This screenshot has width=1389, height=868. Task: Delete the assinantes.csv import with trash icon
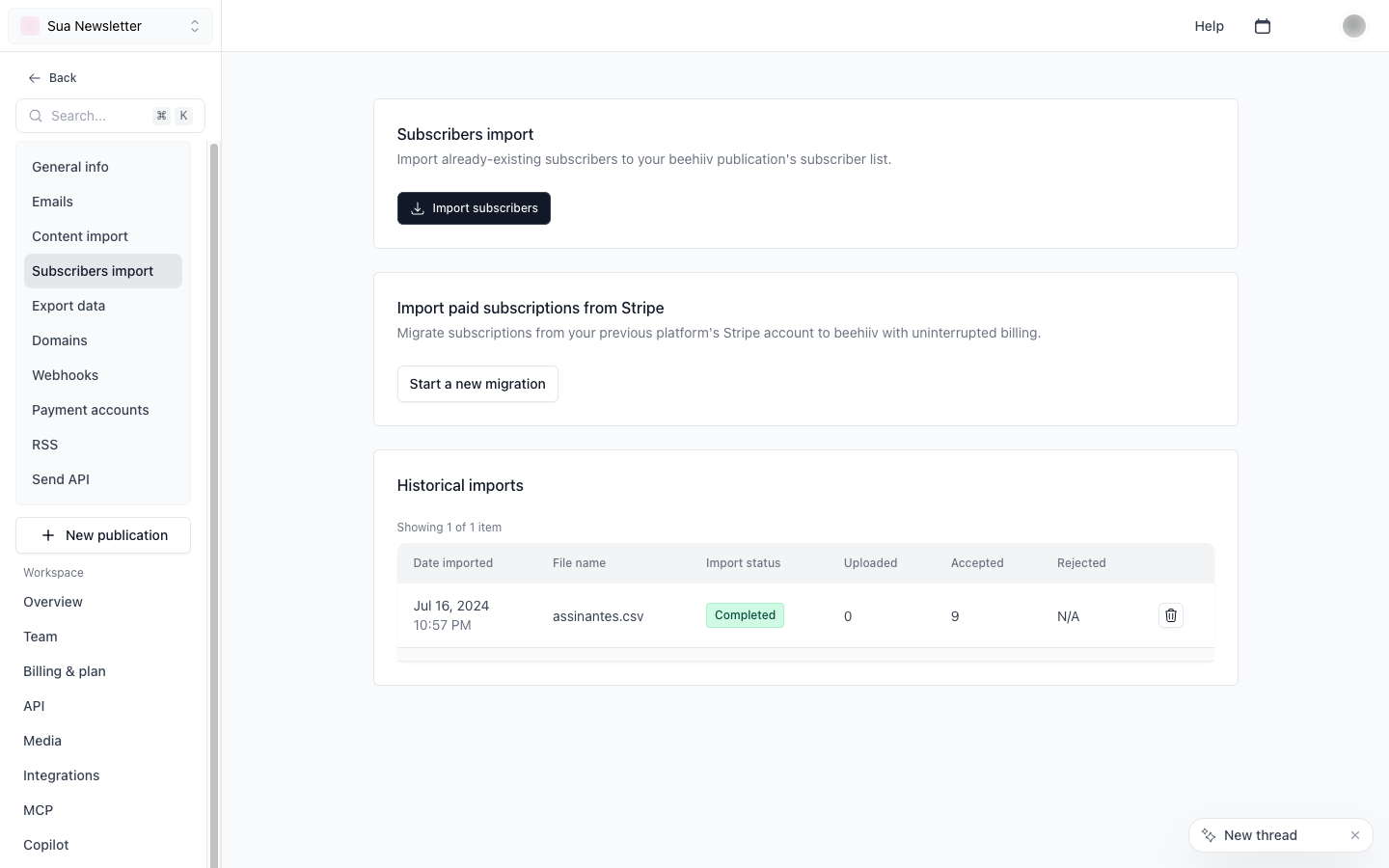click(x=1171, y=615)
